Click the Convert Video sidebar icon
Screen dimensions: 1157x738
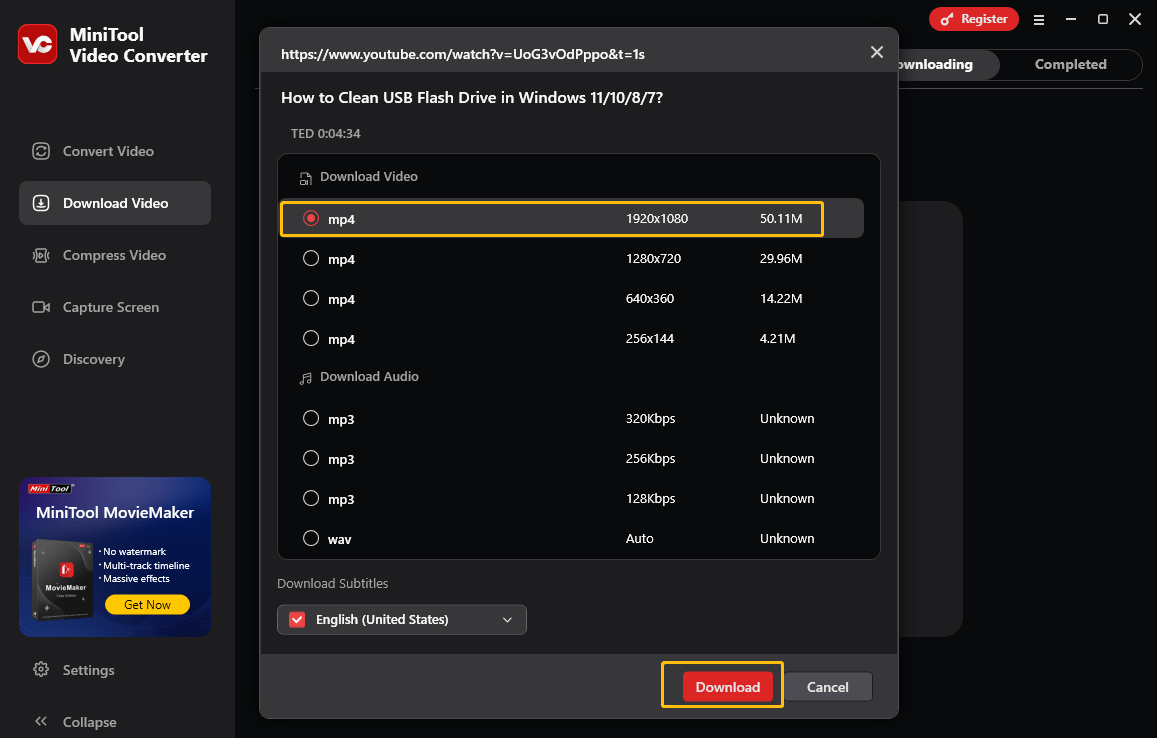[41, 151]
